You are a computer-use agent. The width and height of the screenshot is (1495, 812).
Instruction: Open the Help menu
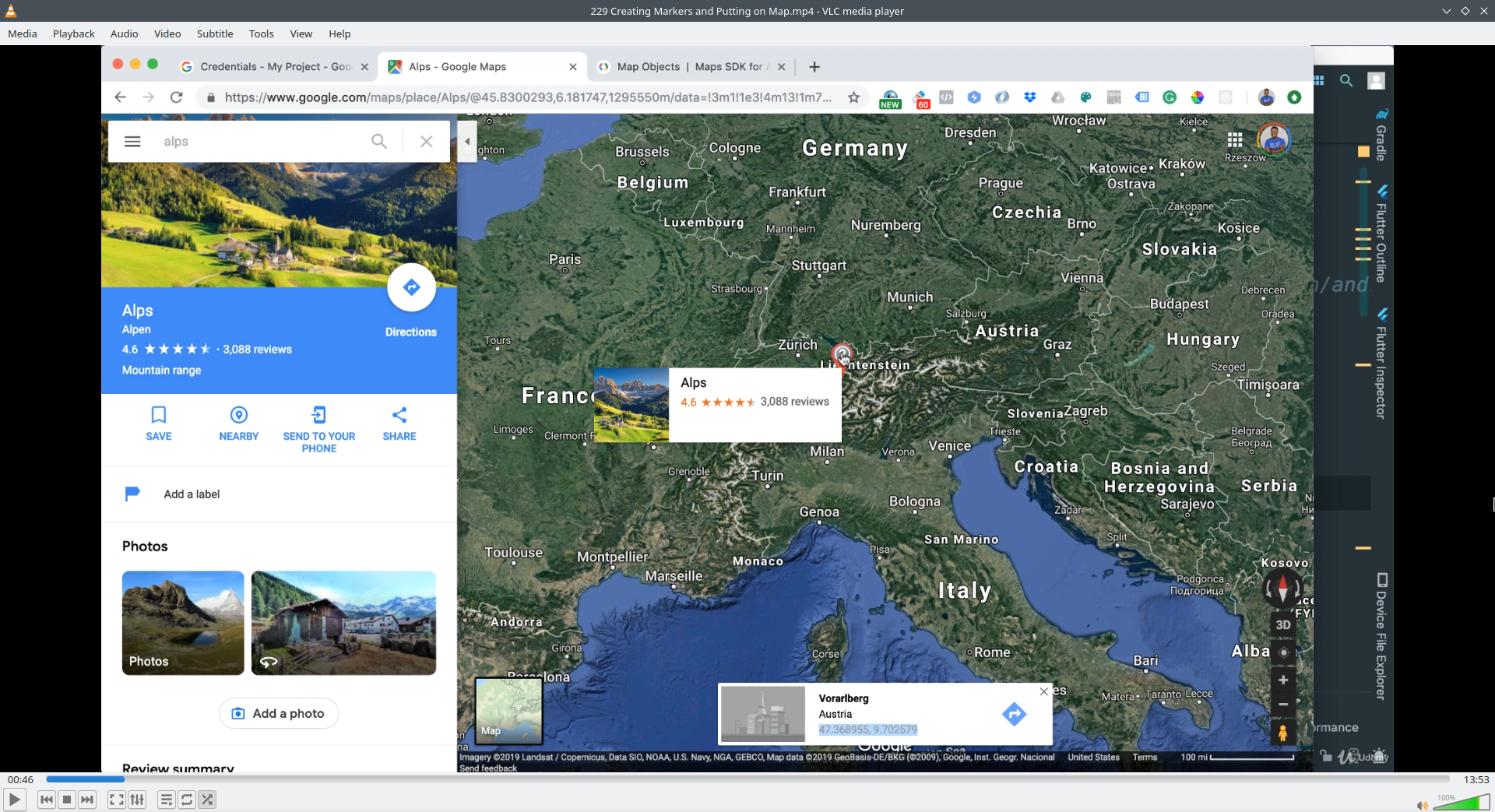point(339,33)
